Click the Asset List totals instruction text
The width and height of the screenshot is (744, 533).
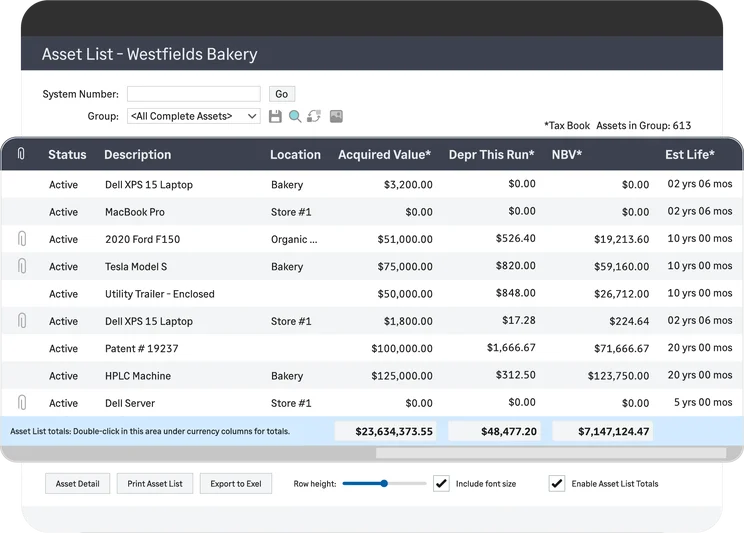tap(150, 431)
